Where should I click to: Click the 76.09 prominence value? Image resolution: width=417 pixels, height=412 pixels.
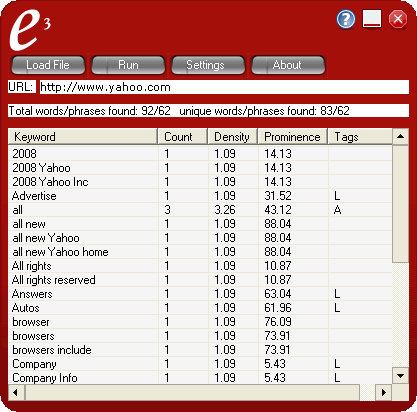tap(278, 322)
